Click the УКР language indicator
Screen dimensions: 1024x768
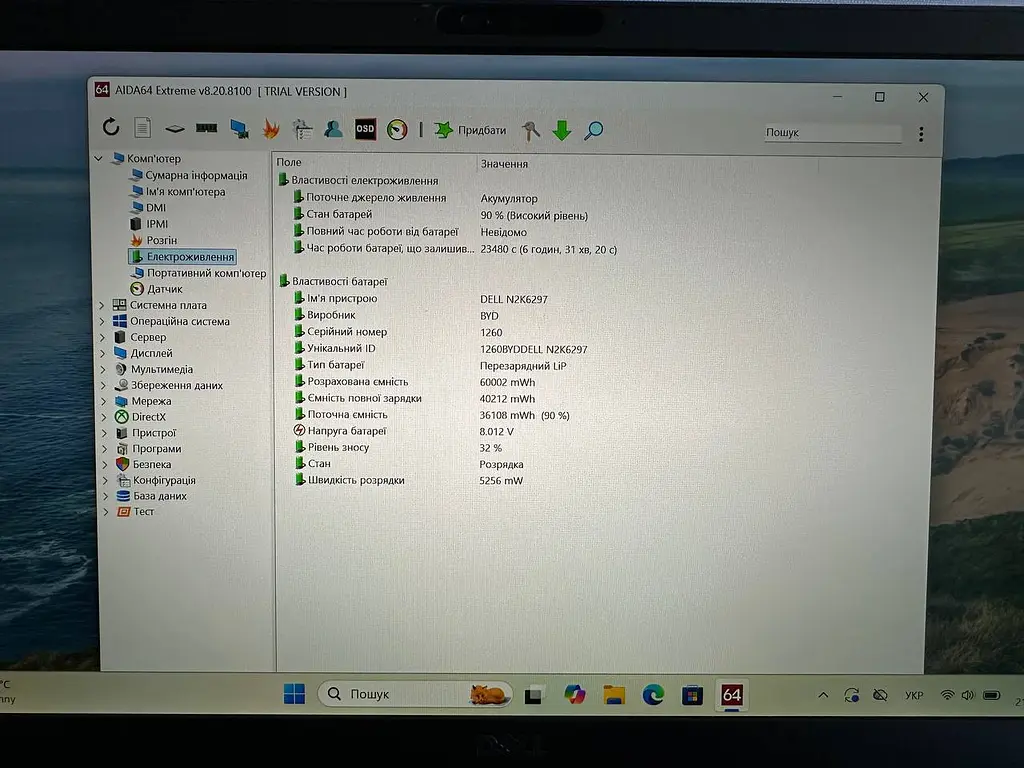pos(914,696)
